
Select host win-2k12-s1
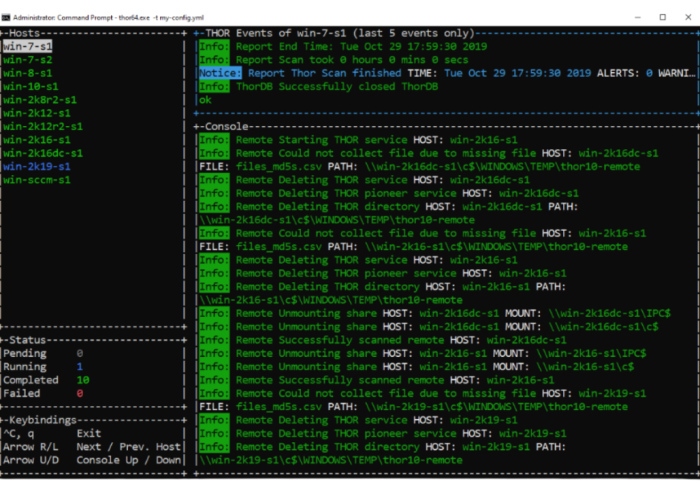tap(37, 113)
